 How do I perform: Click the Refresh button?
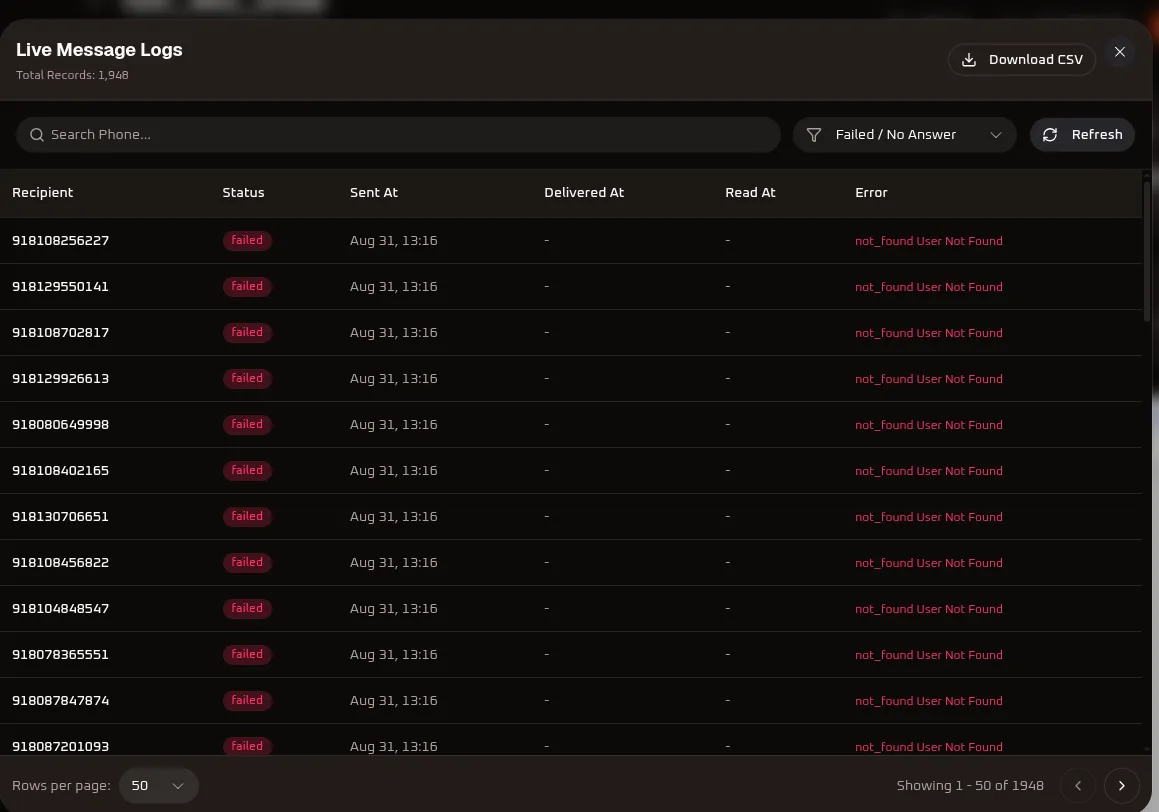1082,134
